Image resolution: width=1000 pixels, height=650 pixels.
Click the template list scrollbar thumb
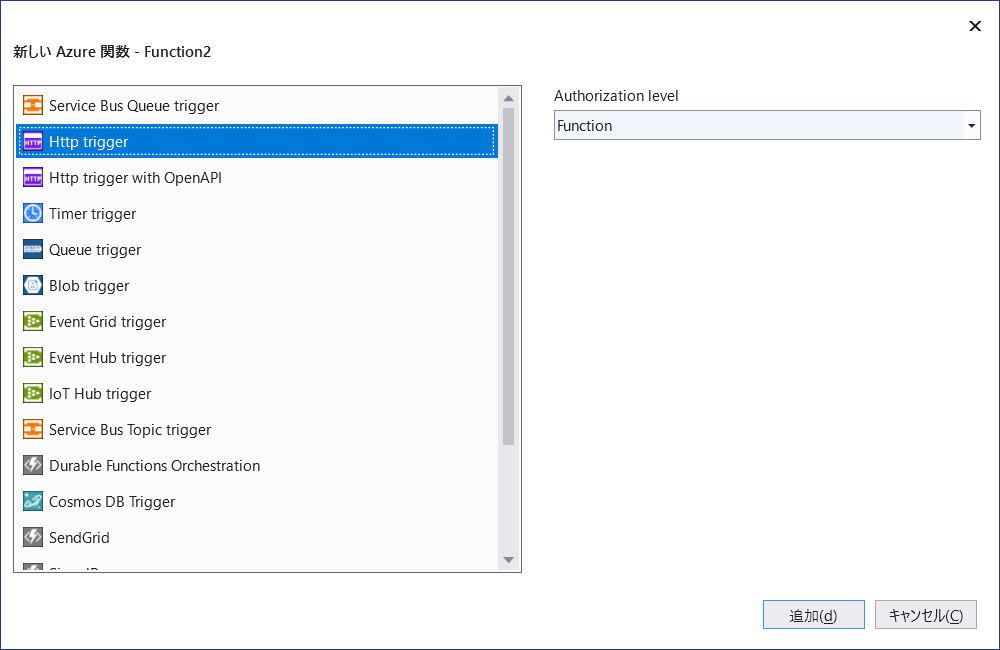point(508,276)
